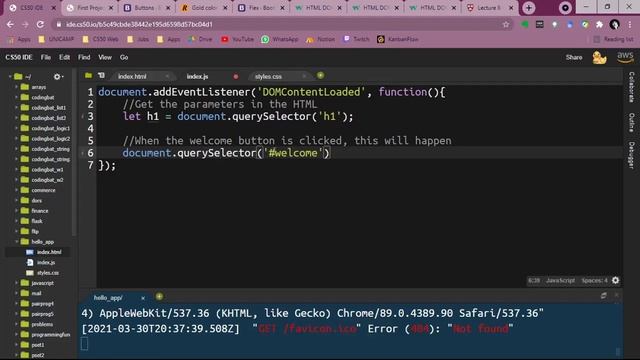The width and height of the screenshot is (640, 360).
Task: Expand the commerce folder
Action: tap(17, 190)
